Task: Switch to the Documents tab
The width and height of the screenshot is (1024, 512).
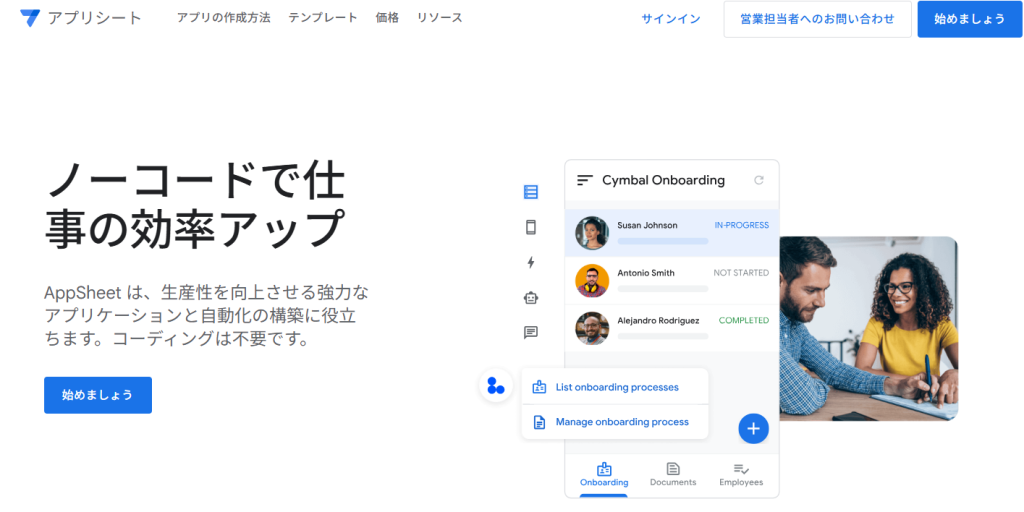Action: [x=672, y=474]
